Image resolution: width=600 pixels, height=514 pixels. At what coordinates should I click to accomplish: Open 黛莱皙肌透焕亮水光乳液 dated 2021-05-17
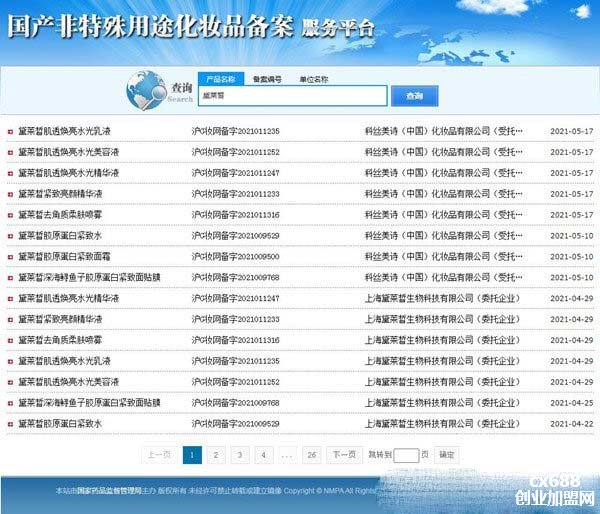pos(64,131)
